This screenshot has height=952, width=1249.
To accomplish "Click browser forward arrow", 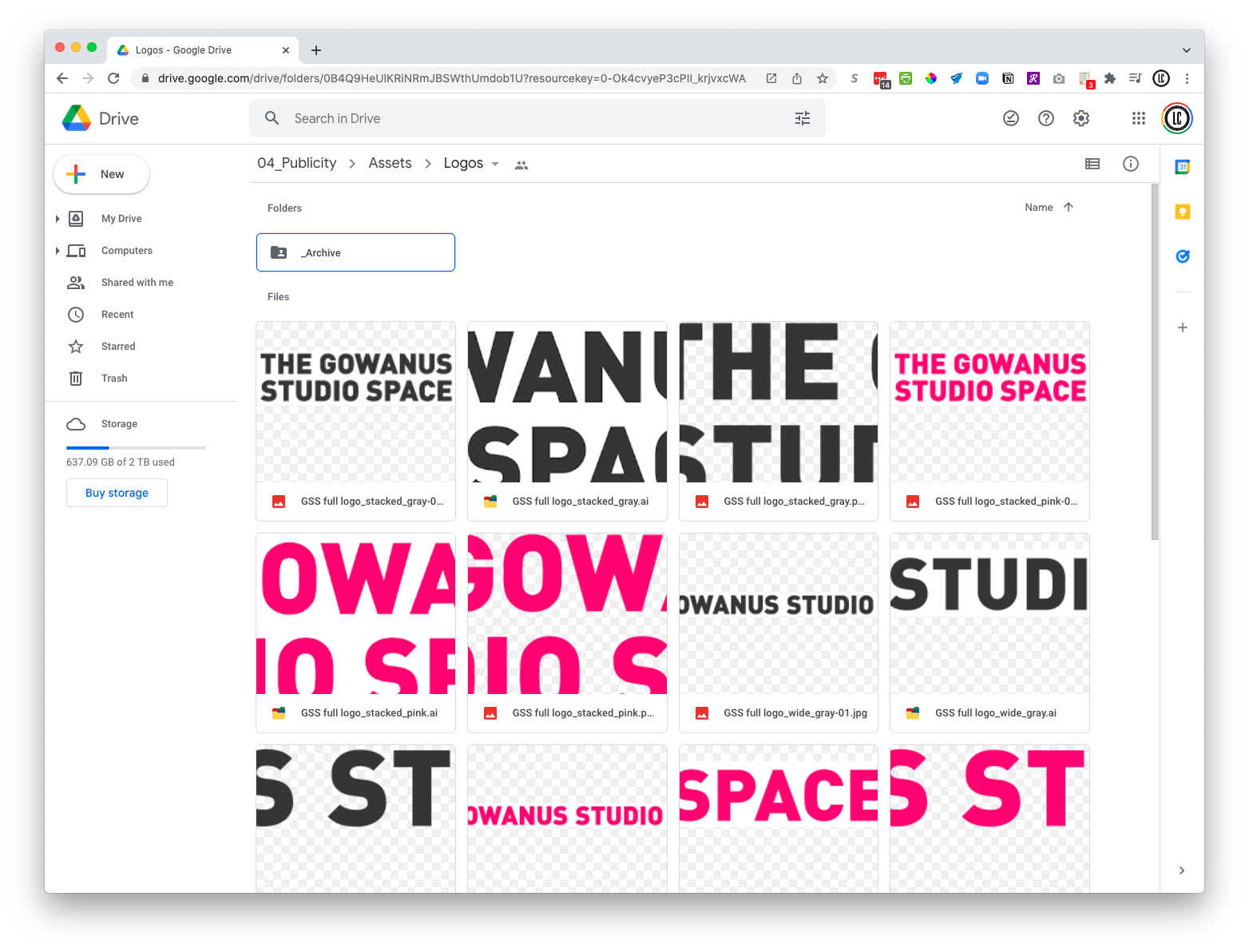I will tap(88, 78).
